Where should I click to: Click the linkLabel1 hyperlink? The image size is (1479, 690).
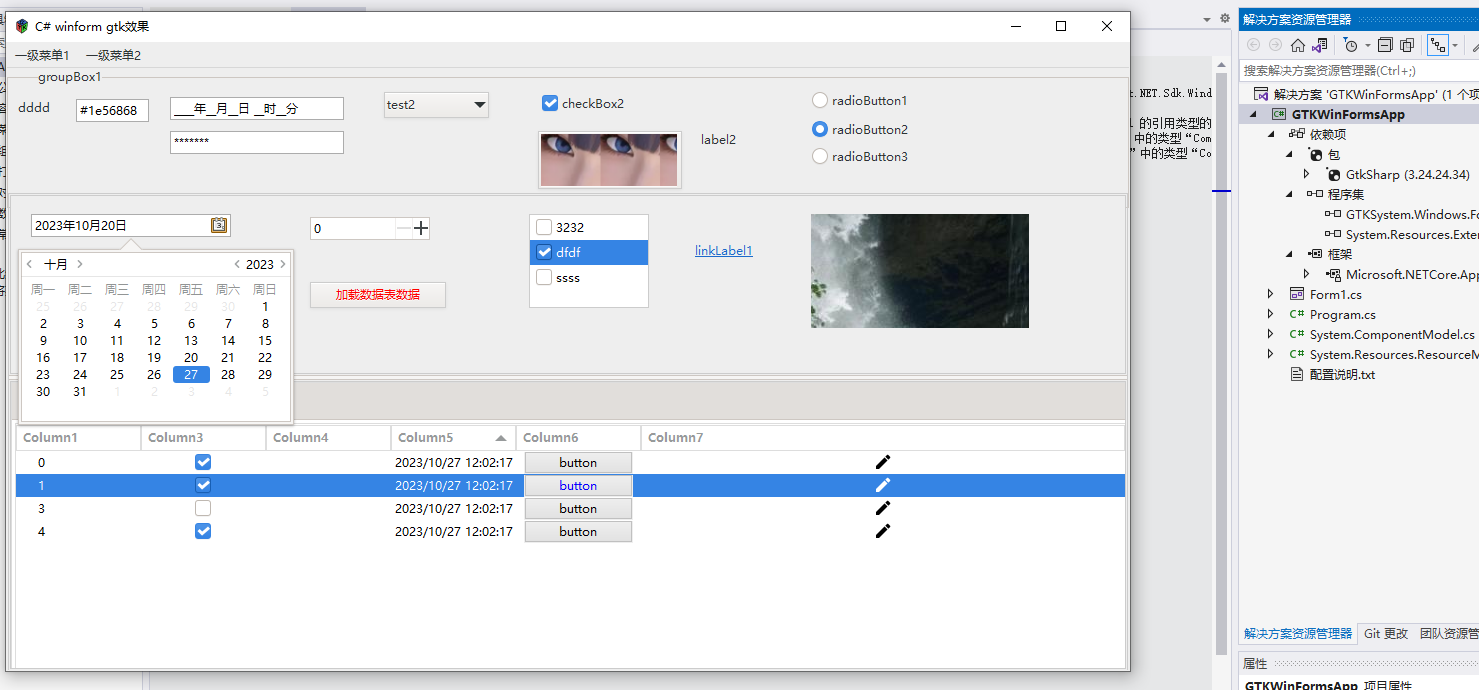pos(723,251)
